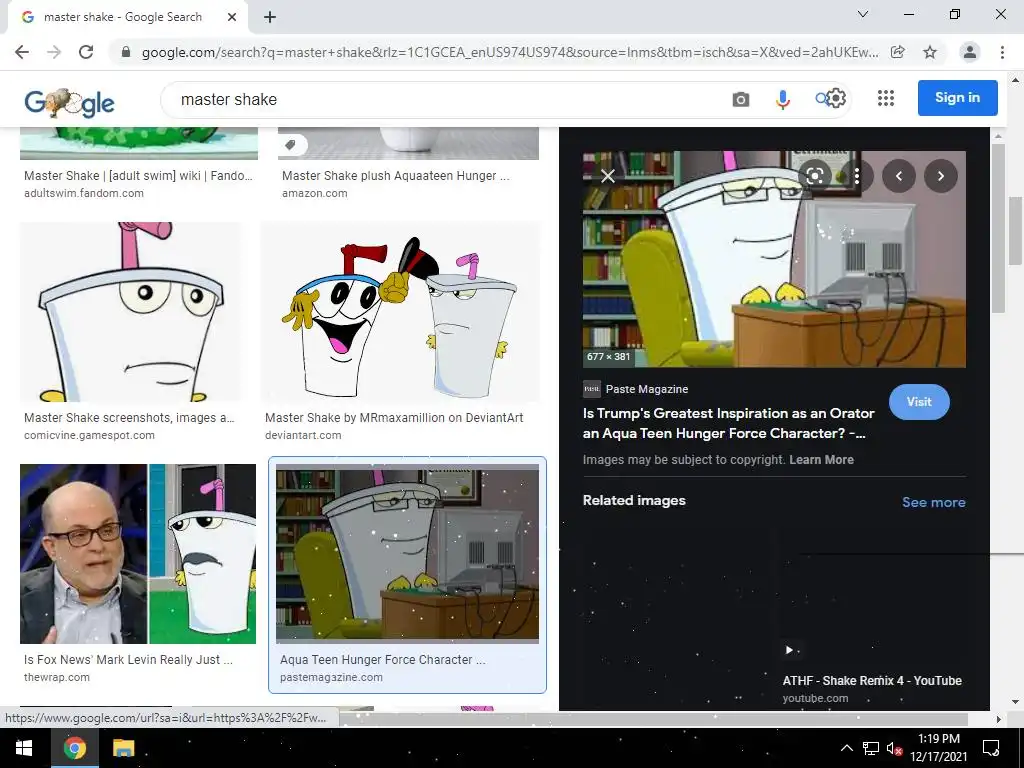The width and height of the screenshot is (1024, 768).
Task: Open large Master Shake preview image
Action: pyautogui.click(x=774, y=259)
